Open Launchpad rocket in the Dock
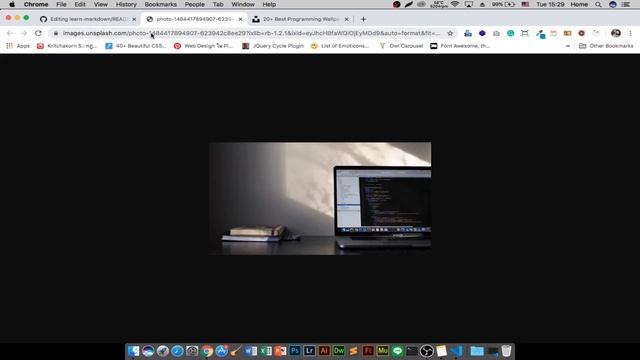Screen dimensions: 640x360 click(162, 351)
